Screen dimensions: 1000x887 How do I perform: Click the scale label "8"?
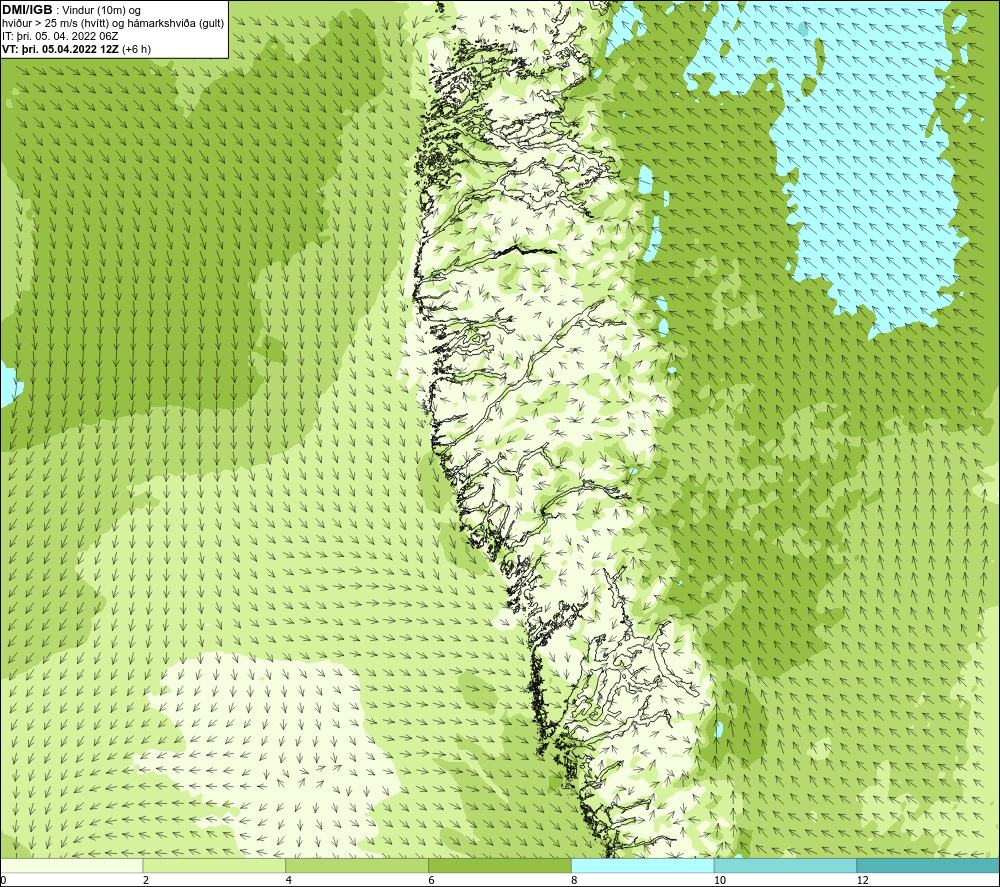[575, 881]
